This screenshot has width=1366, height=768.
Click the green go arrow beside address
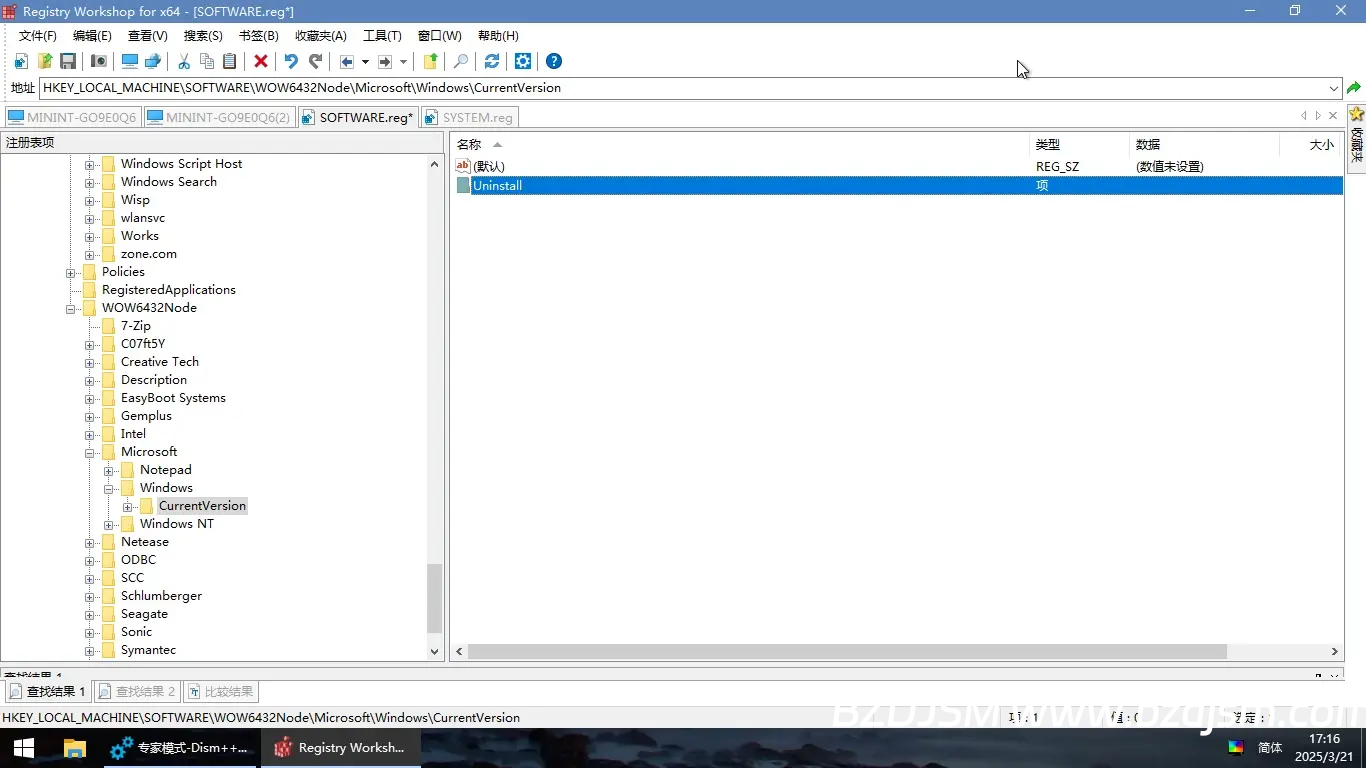click(x=1354, y=88)
